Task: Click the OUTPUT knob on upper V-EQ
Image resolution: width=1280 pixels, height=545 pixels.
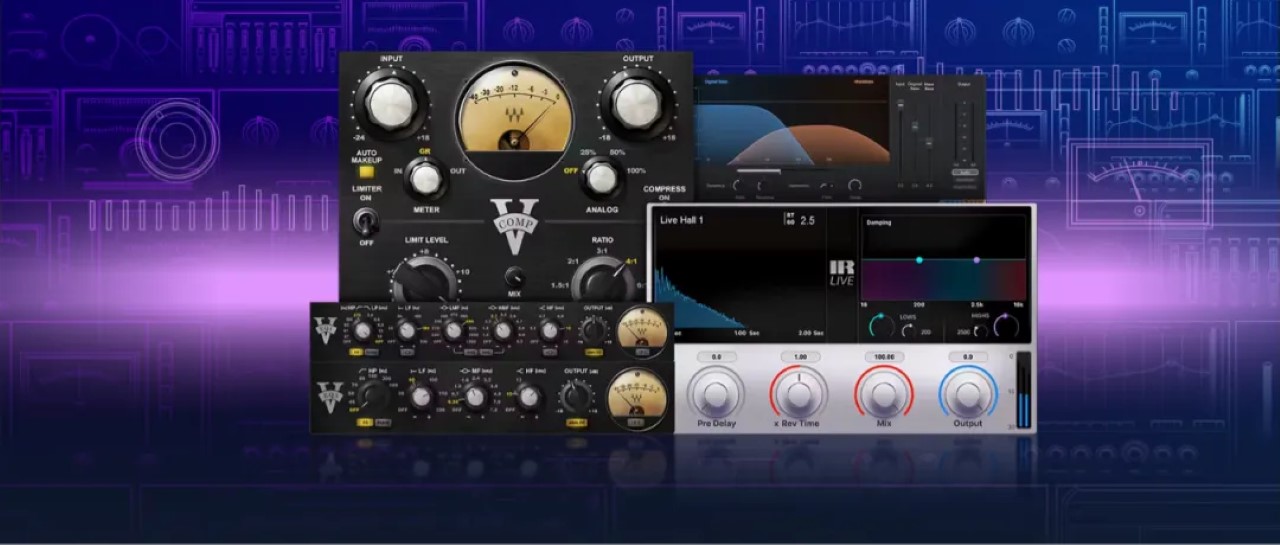Action: tap(593, 331)
